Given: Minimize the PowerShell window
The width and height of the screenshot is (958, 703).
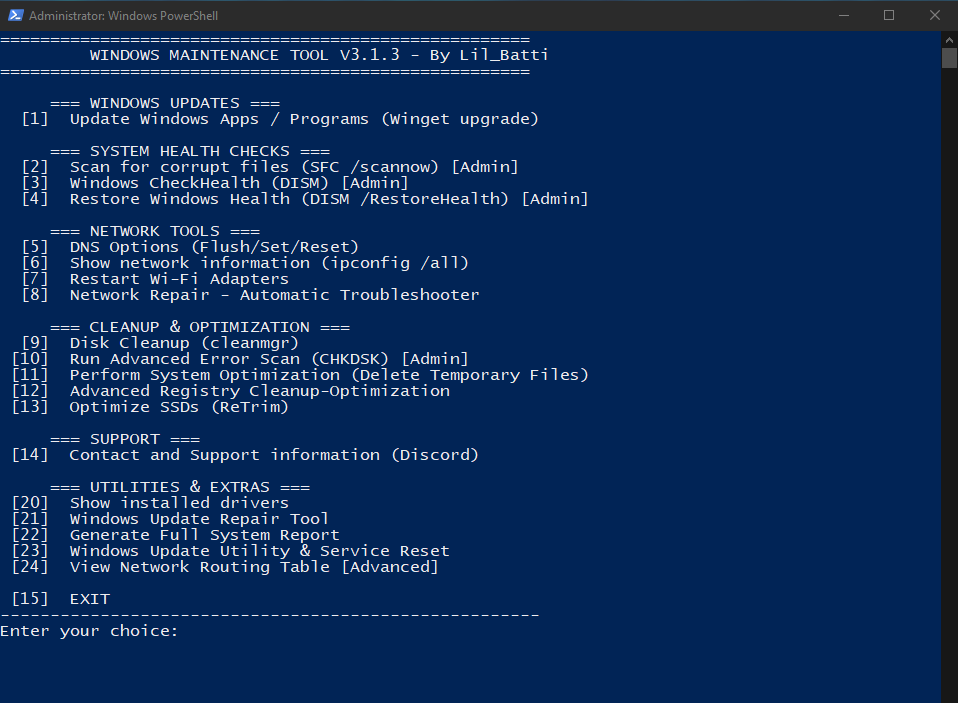Looking at the screenshot, I should (844, 15).
